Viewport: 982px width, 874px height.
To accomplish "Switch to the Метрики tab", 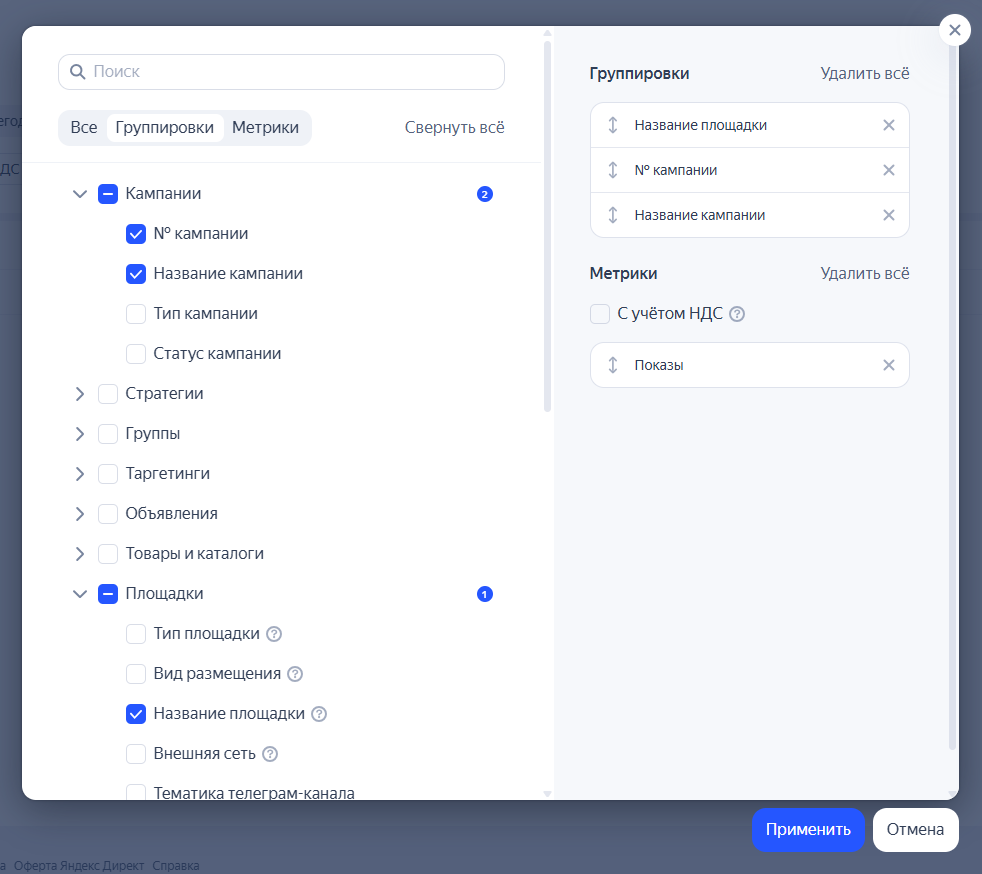I will pos(265,128).
